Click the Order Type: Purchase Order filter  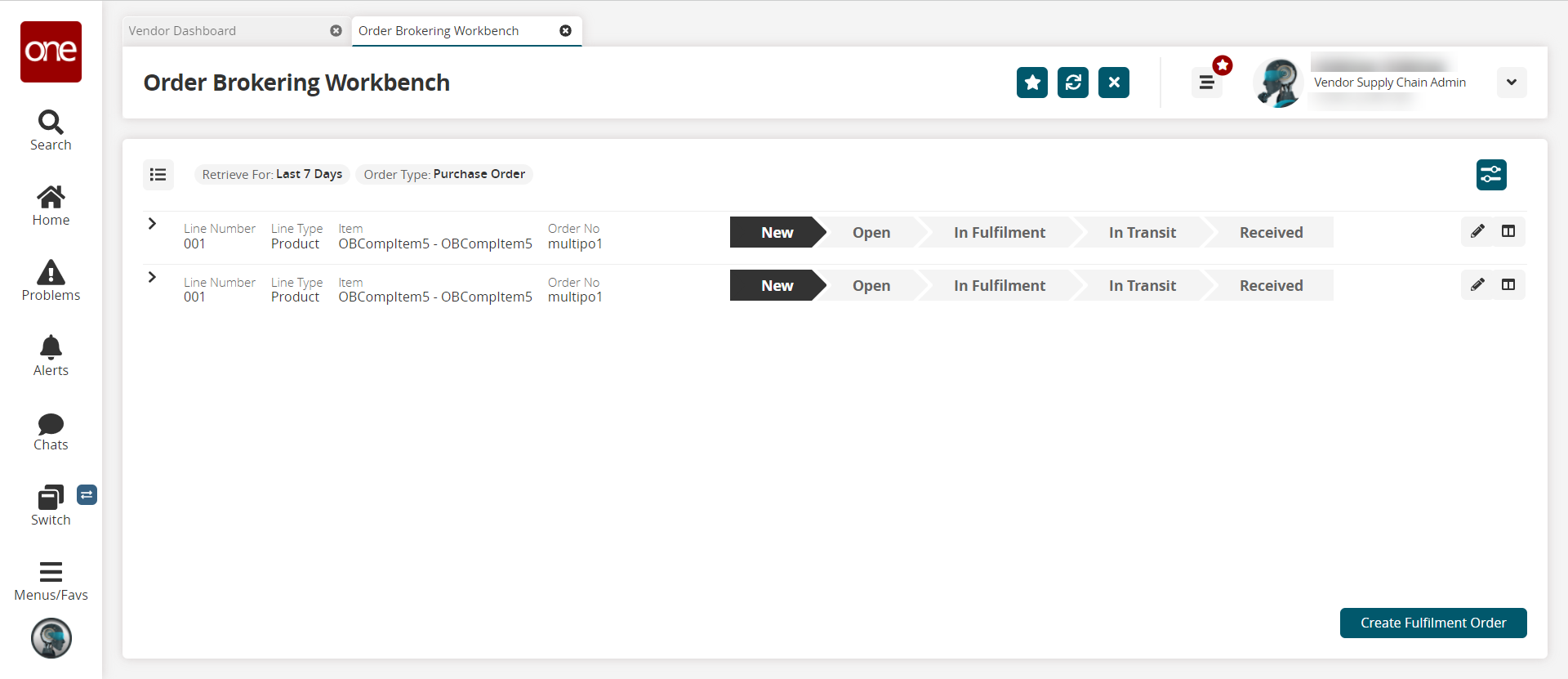click(x=444, y=174)
